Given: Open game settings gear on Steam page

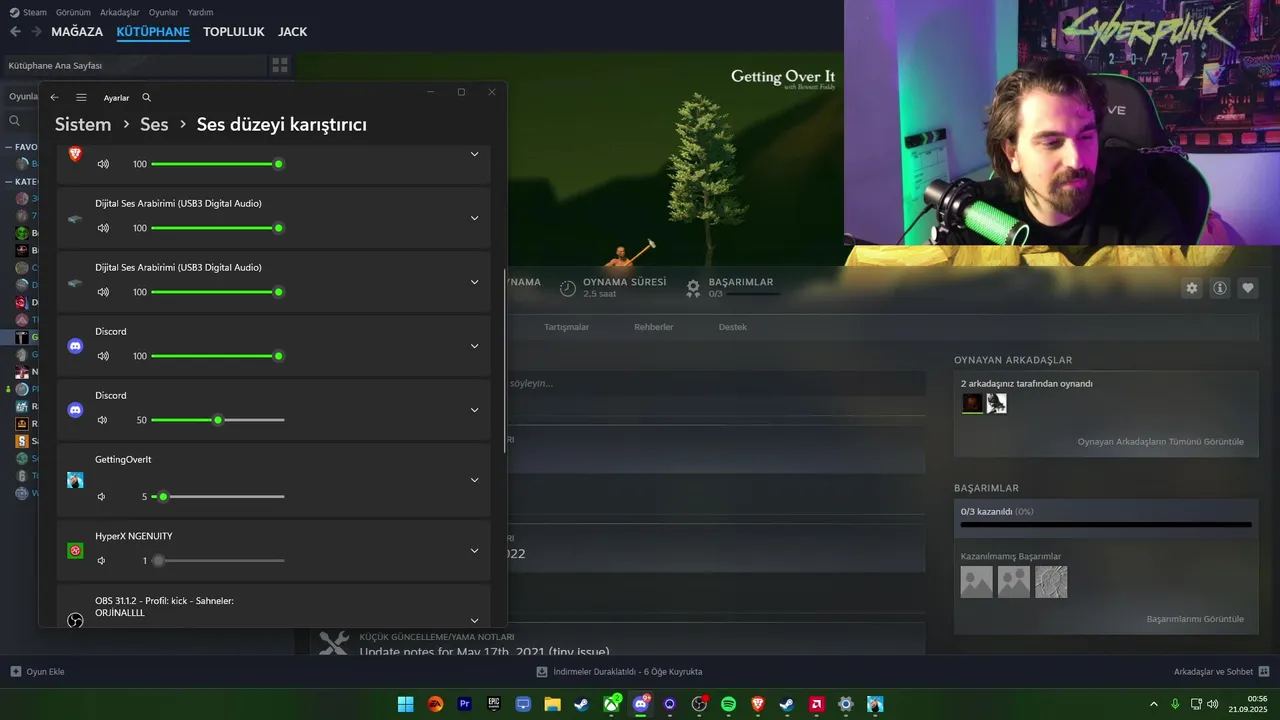Looking at the screenshot, I should pos(1191,288).
